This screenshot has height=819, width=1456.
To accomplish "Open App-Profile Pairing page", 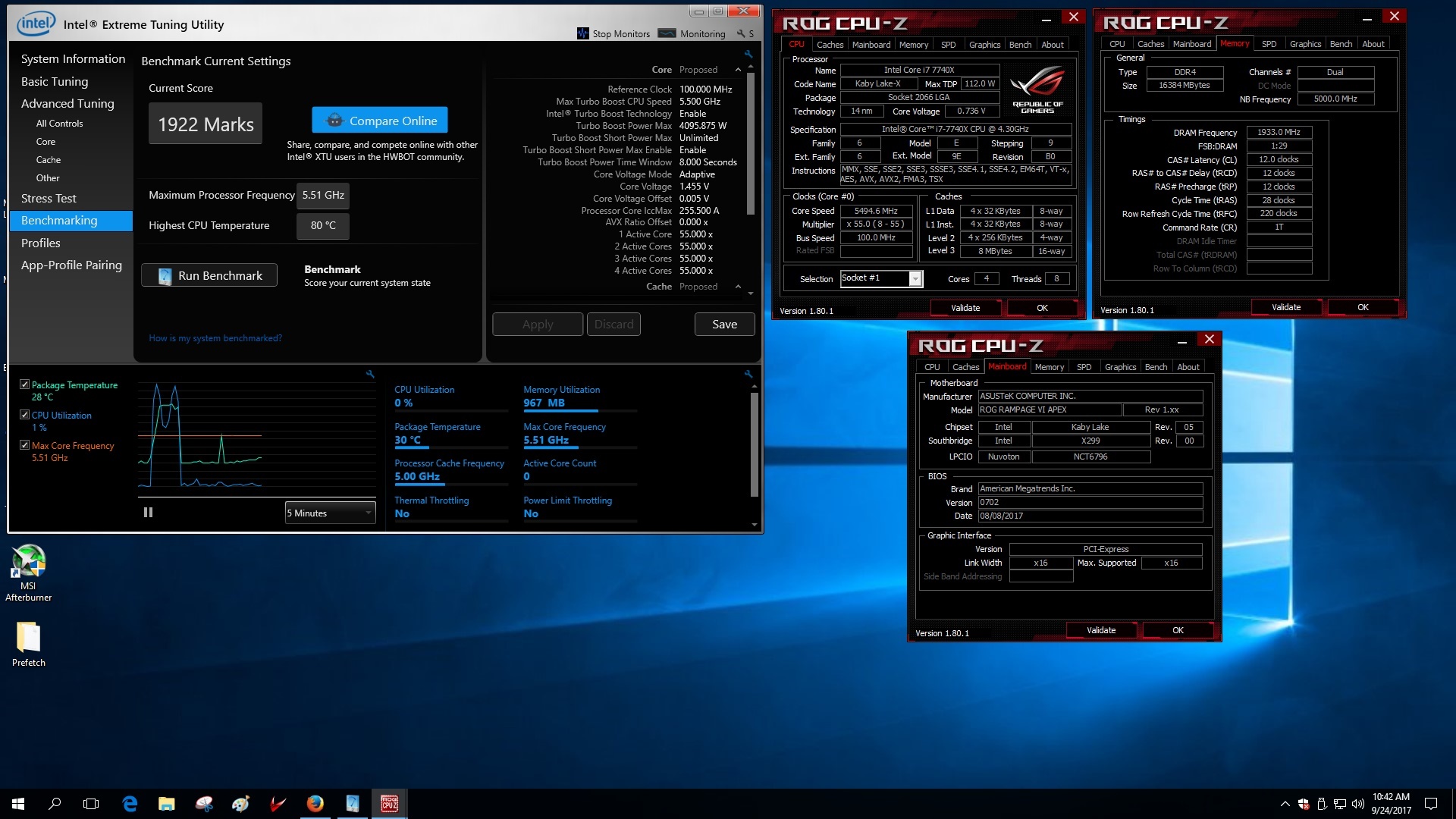I will coord(71,265).
